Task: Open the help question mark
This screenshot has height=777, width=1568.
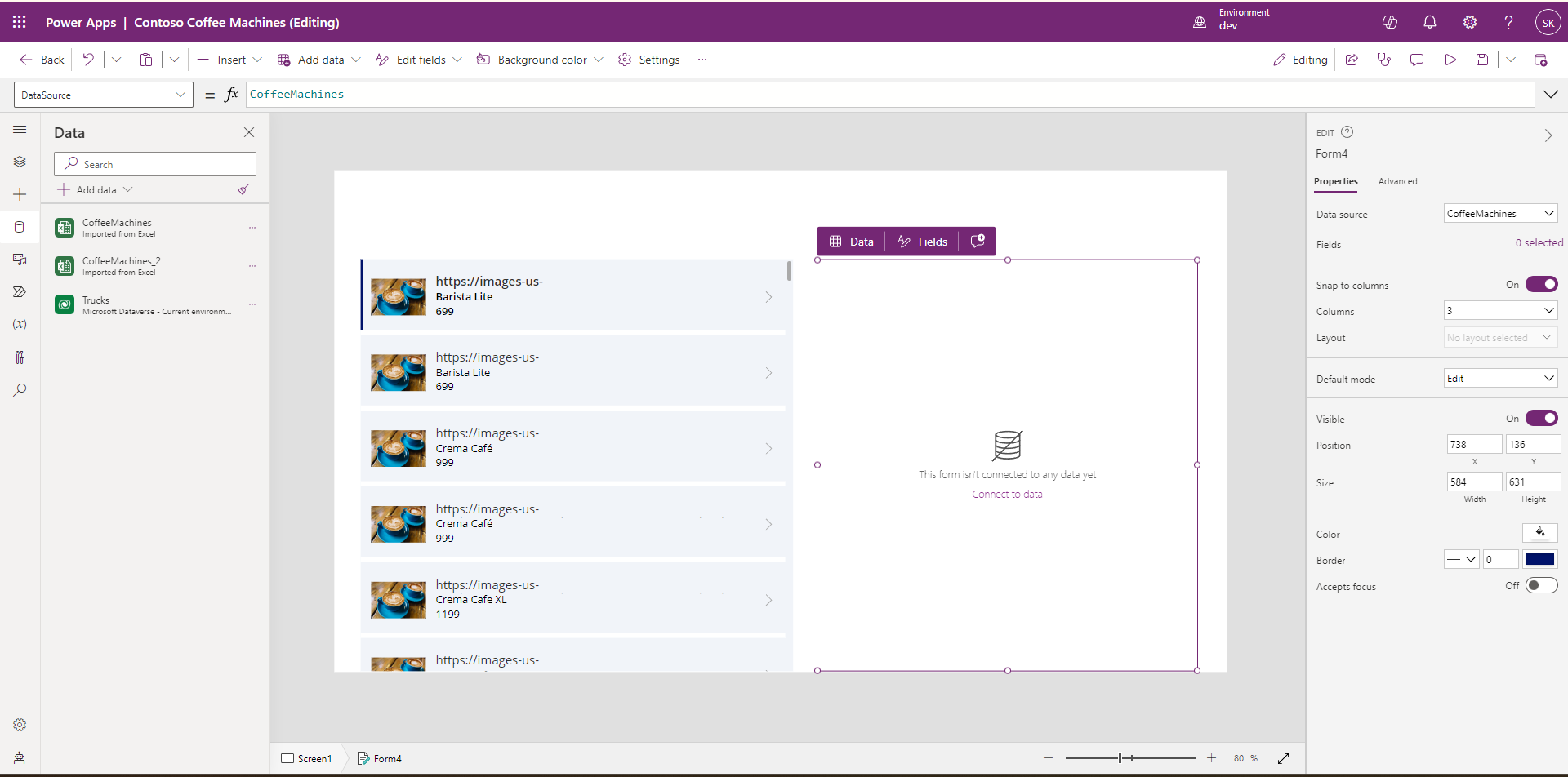Action: click(x=1509, y=22)
